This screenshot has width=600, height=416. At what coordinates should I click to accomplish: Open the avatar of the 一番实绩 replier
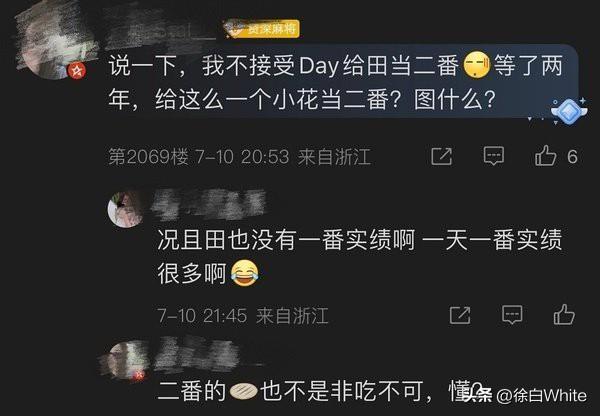(x=126, y=209)
